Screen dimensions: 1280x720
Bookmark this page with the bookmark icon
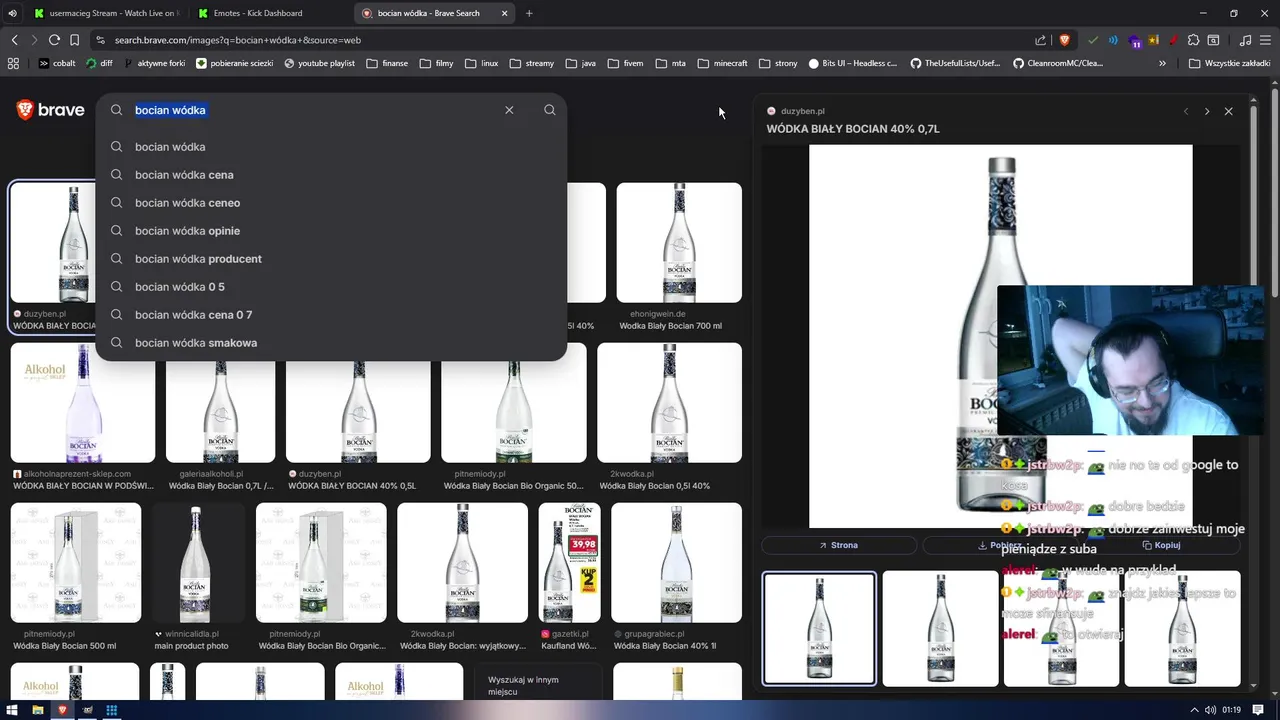[x=74, y=40]
